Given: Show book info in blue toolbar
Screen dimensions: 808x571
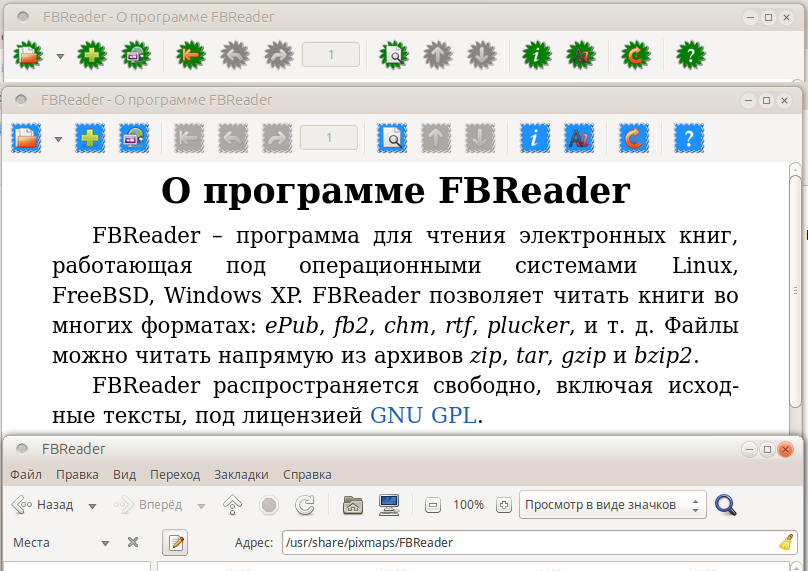Looking at the screenshot, I should [x=535, y=138].
